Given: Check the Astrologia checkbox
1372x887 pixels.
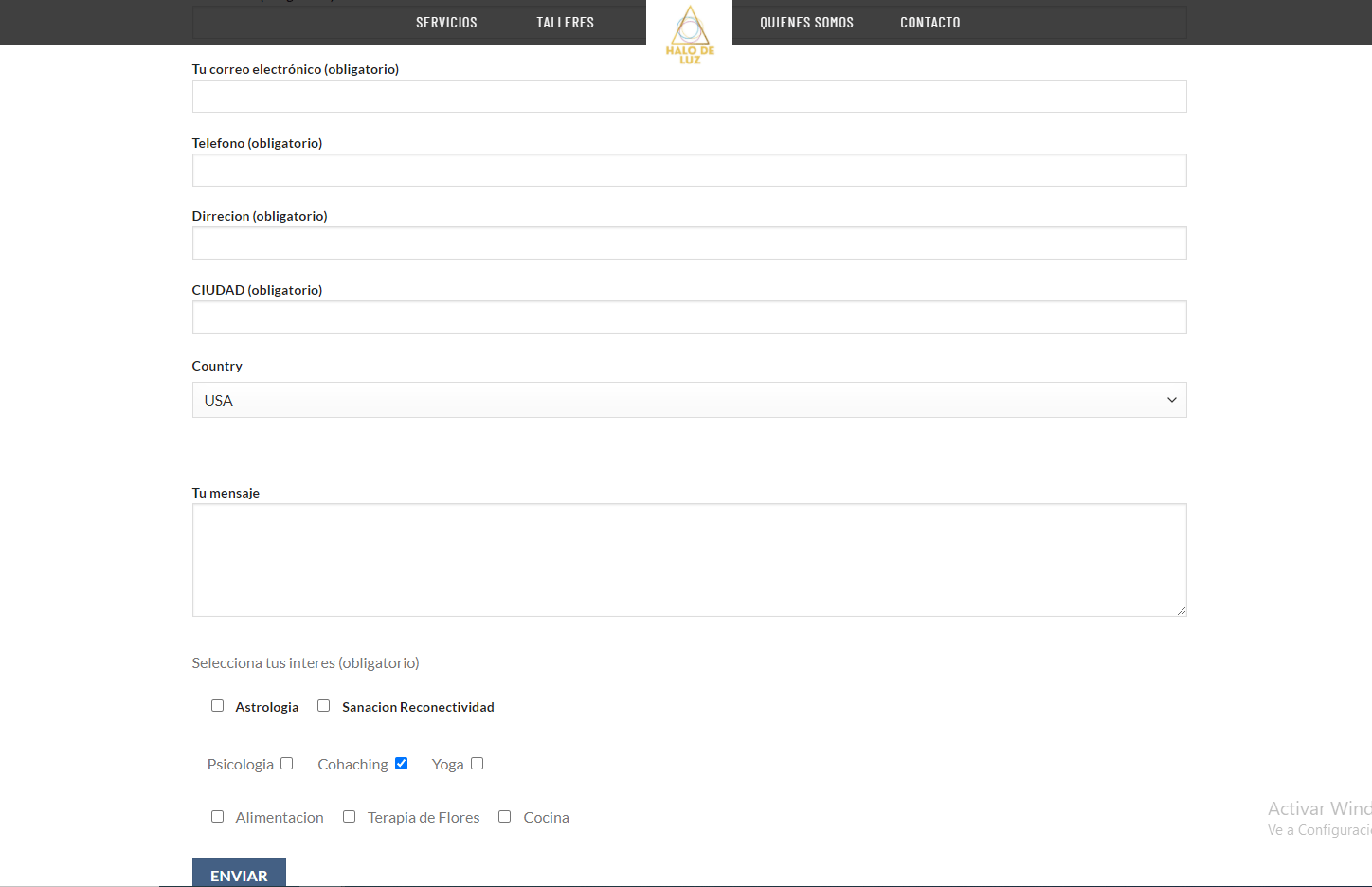Looking at the screenshot, I should click(x=217, y=706).
